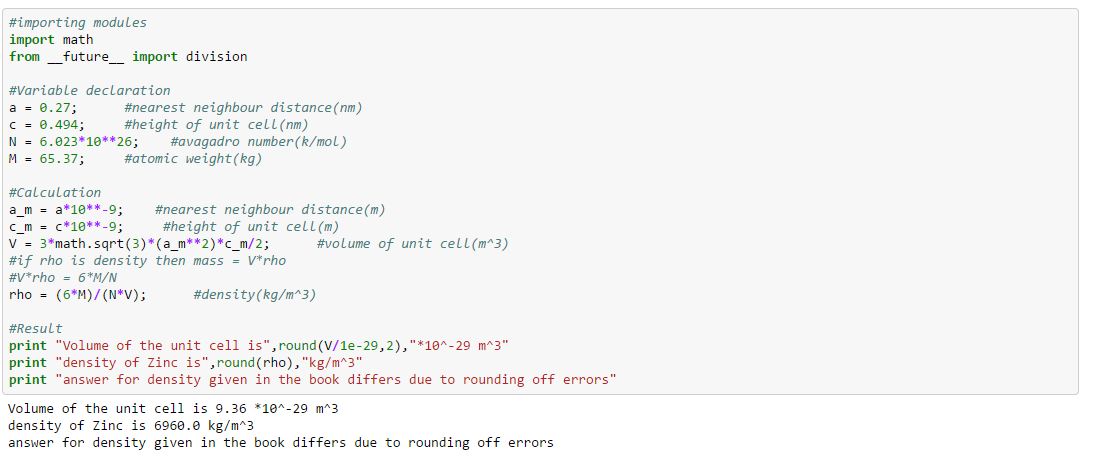Click the 'import math' code line
The image size is (1093, 464).
coord(51,40)
